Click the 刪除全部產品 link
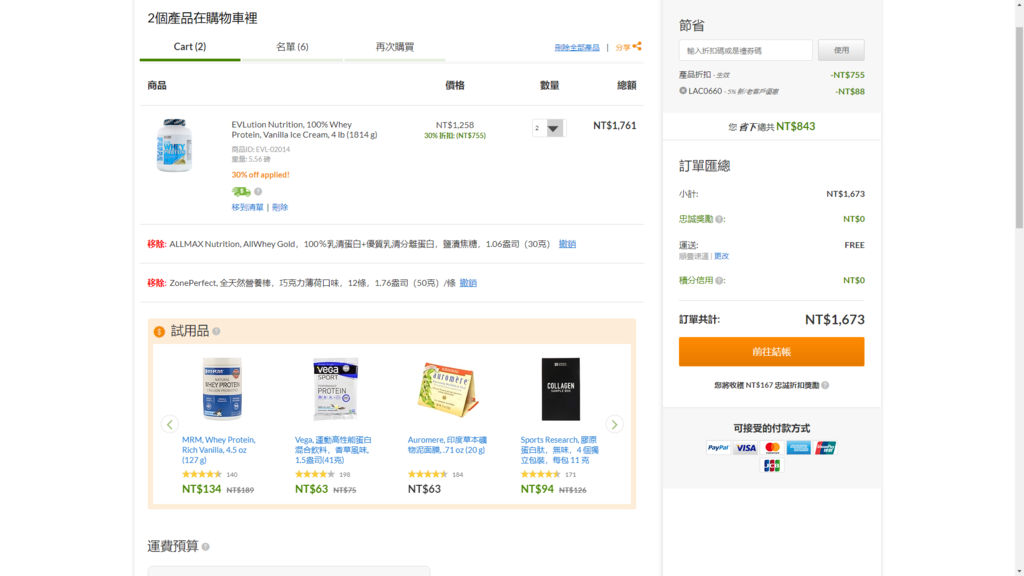 coord(577,48)
